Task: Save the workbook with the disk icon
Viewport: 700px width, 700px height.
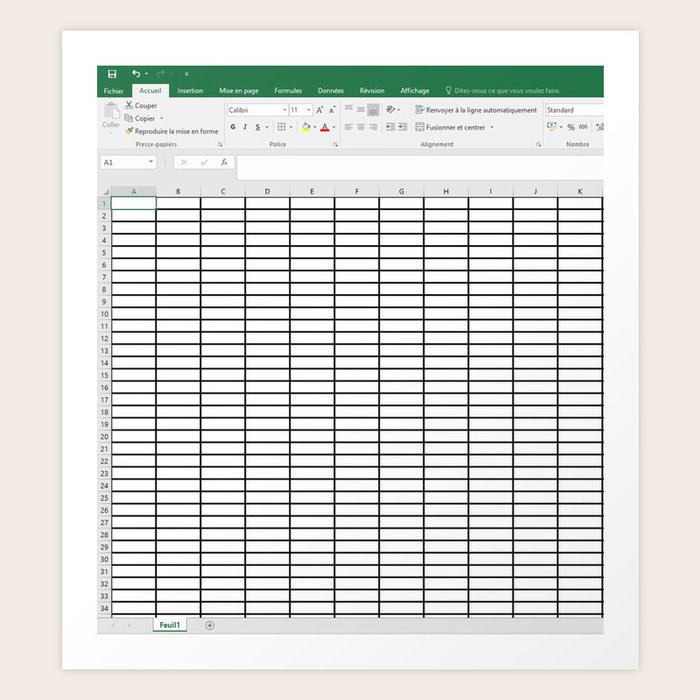Action: (x=112, y=74)
